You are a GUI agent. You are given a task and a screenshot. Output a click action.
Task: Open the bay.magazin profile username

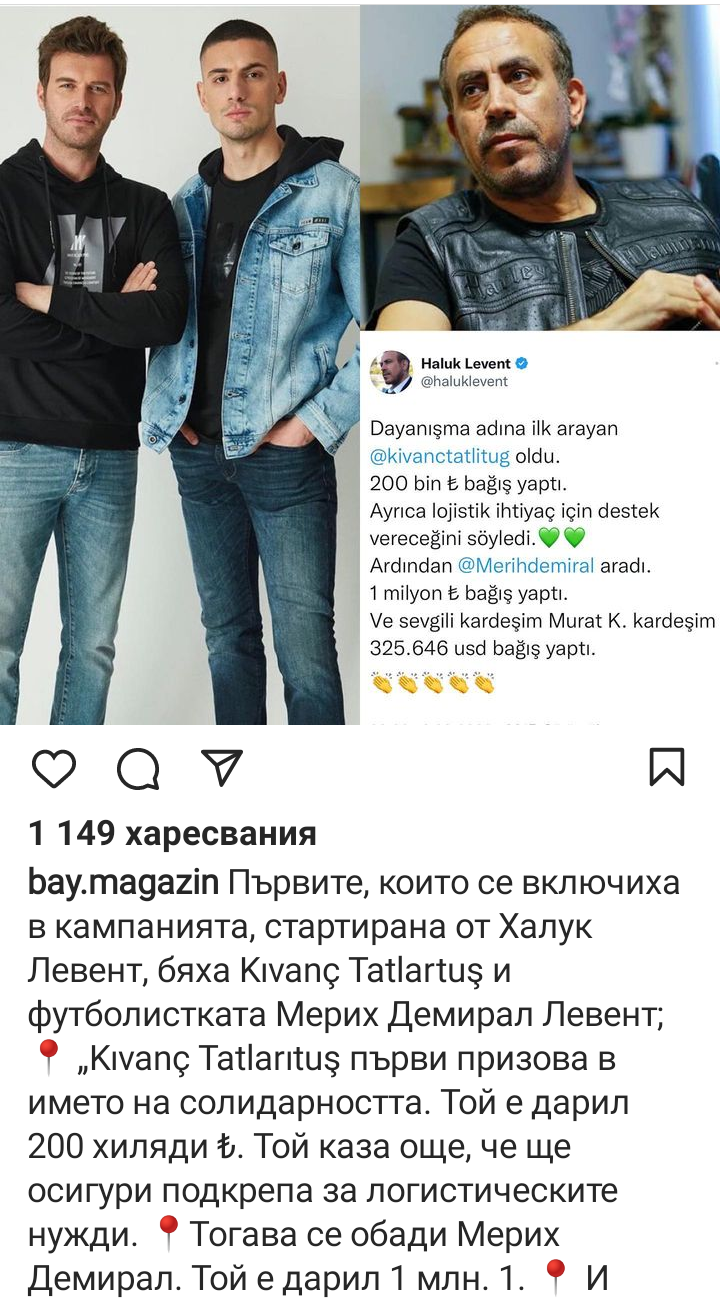[x=124, y=884]
